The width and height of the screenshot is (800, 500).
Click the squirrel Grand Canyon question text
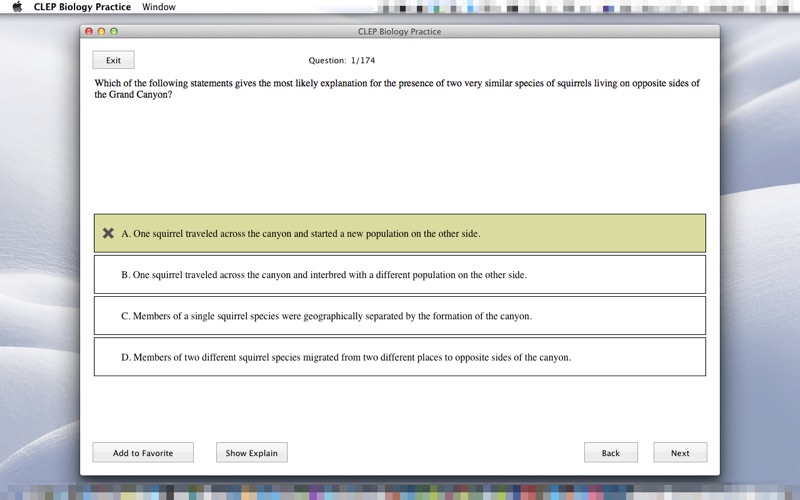[397, 89]
